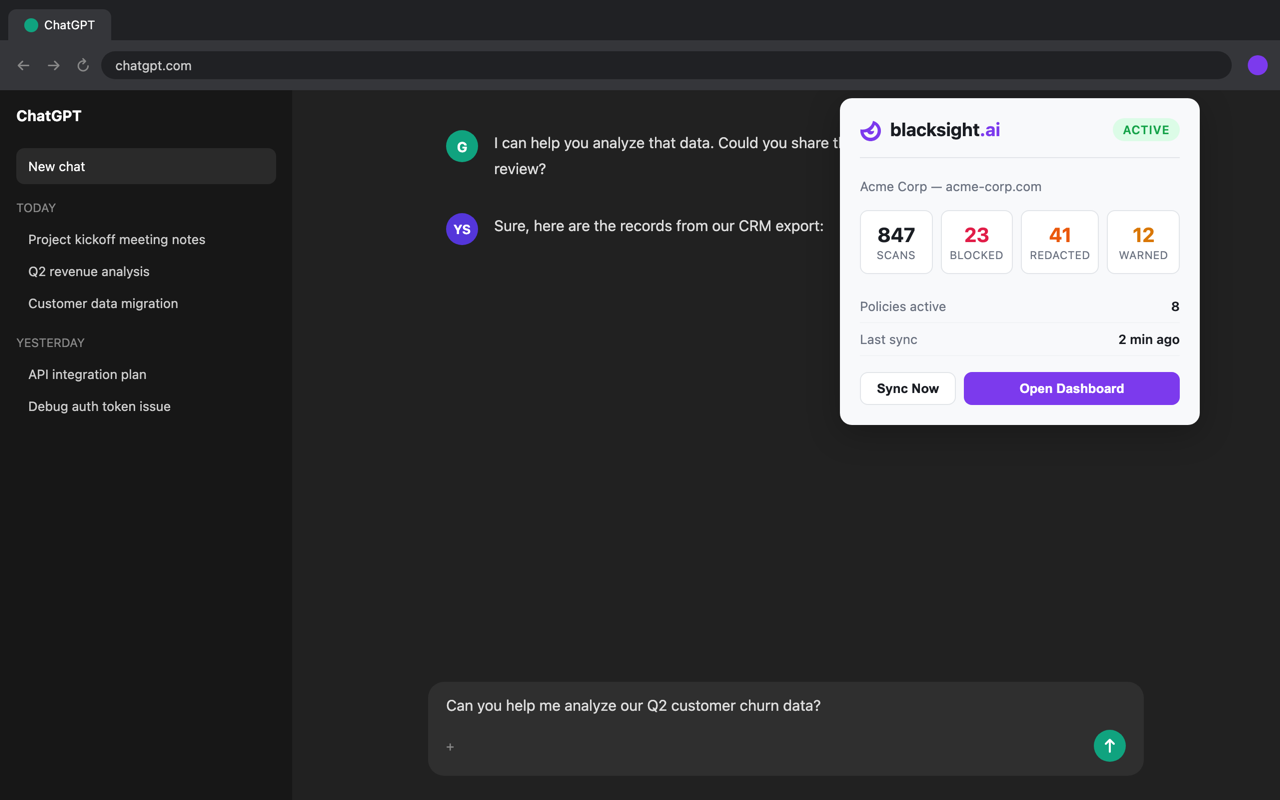Click 'Acme Corp — acme-corp.com' text
The width and height of the screenshot is (1280, 800).
pos(951,186)
